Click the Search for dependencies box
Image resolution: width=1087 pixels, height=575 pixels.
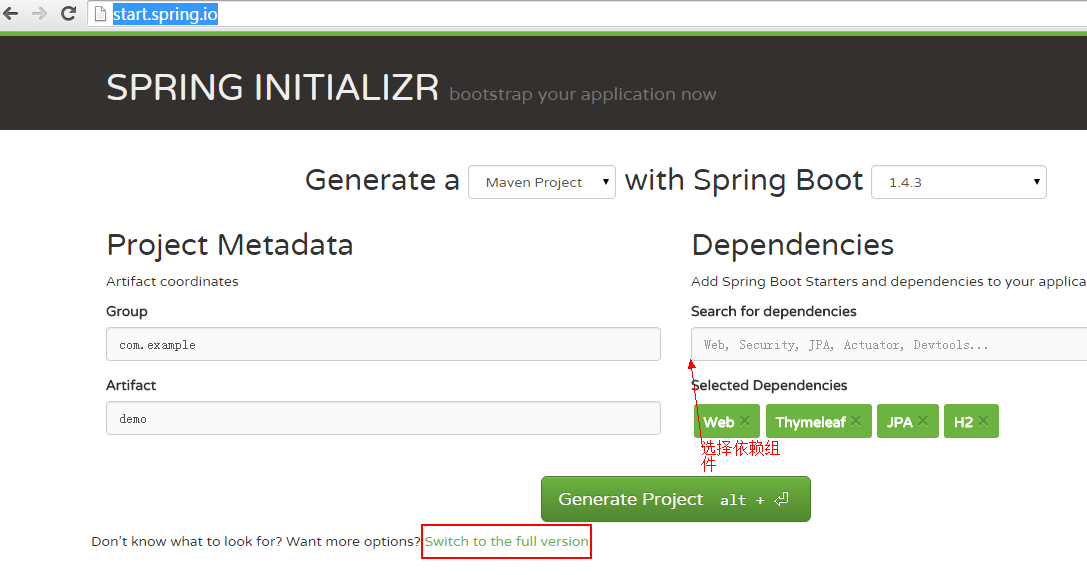[x=889, y=344]
